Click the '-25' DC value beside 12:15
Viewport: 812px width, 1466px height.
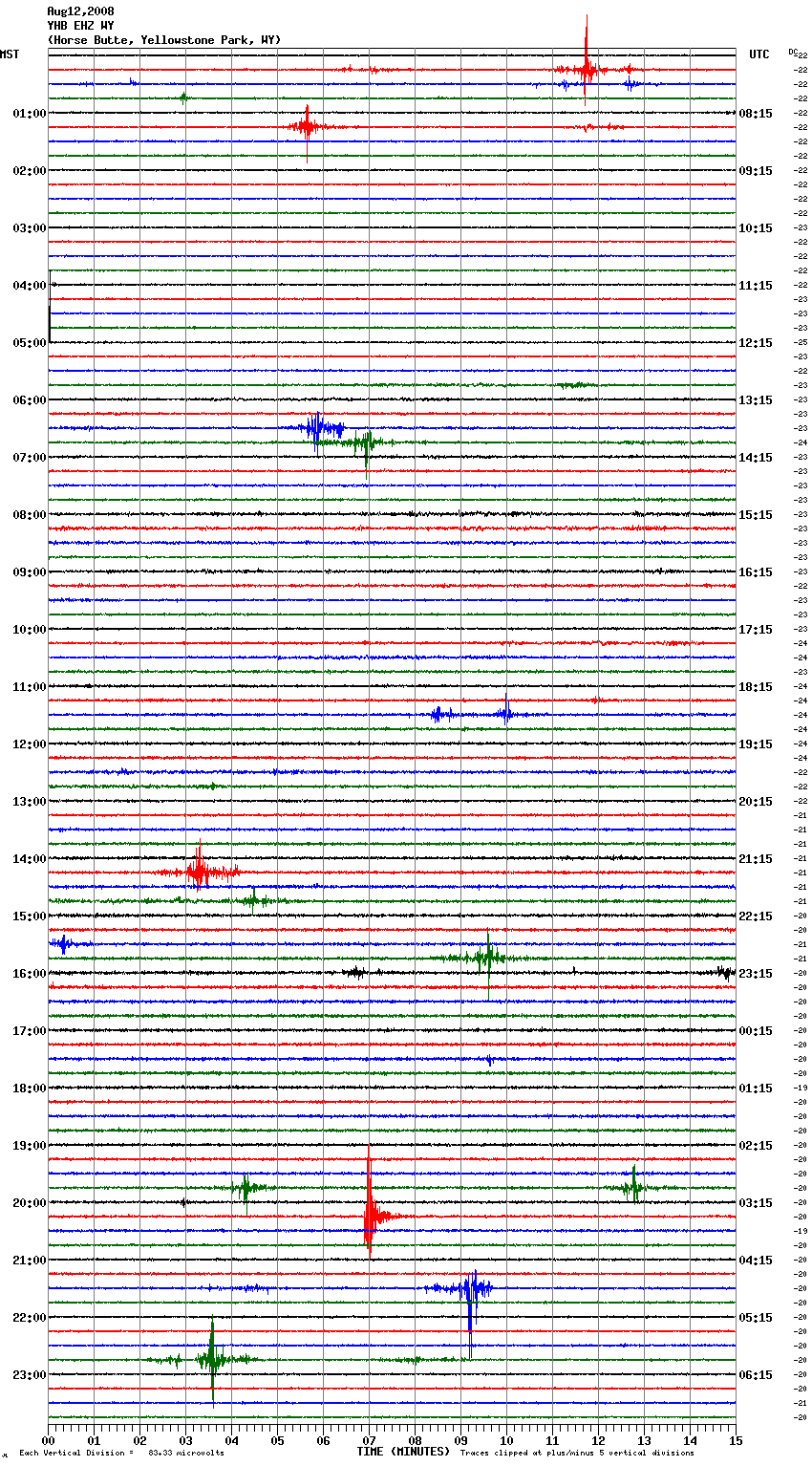pos(801,342)
